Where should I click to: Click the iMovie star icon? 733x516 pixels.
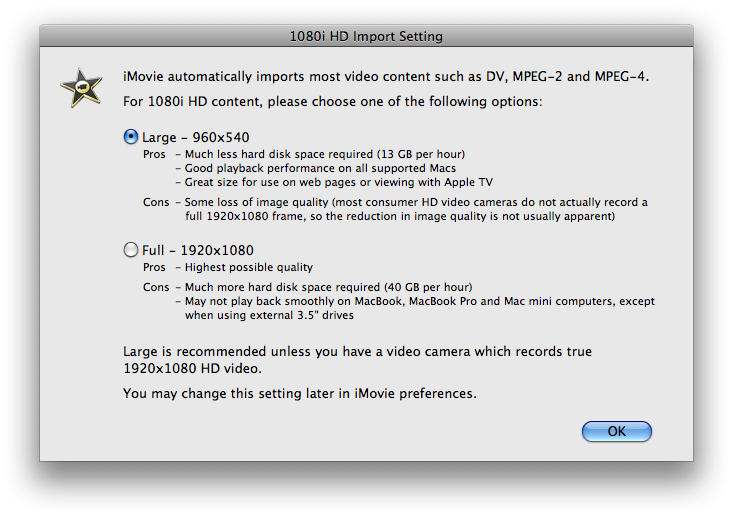point(81,88)
